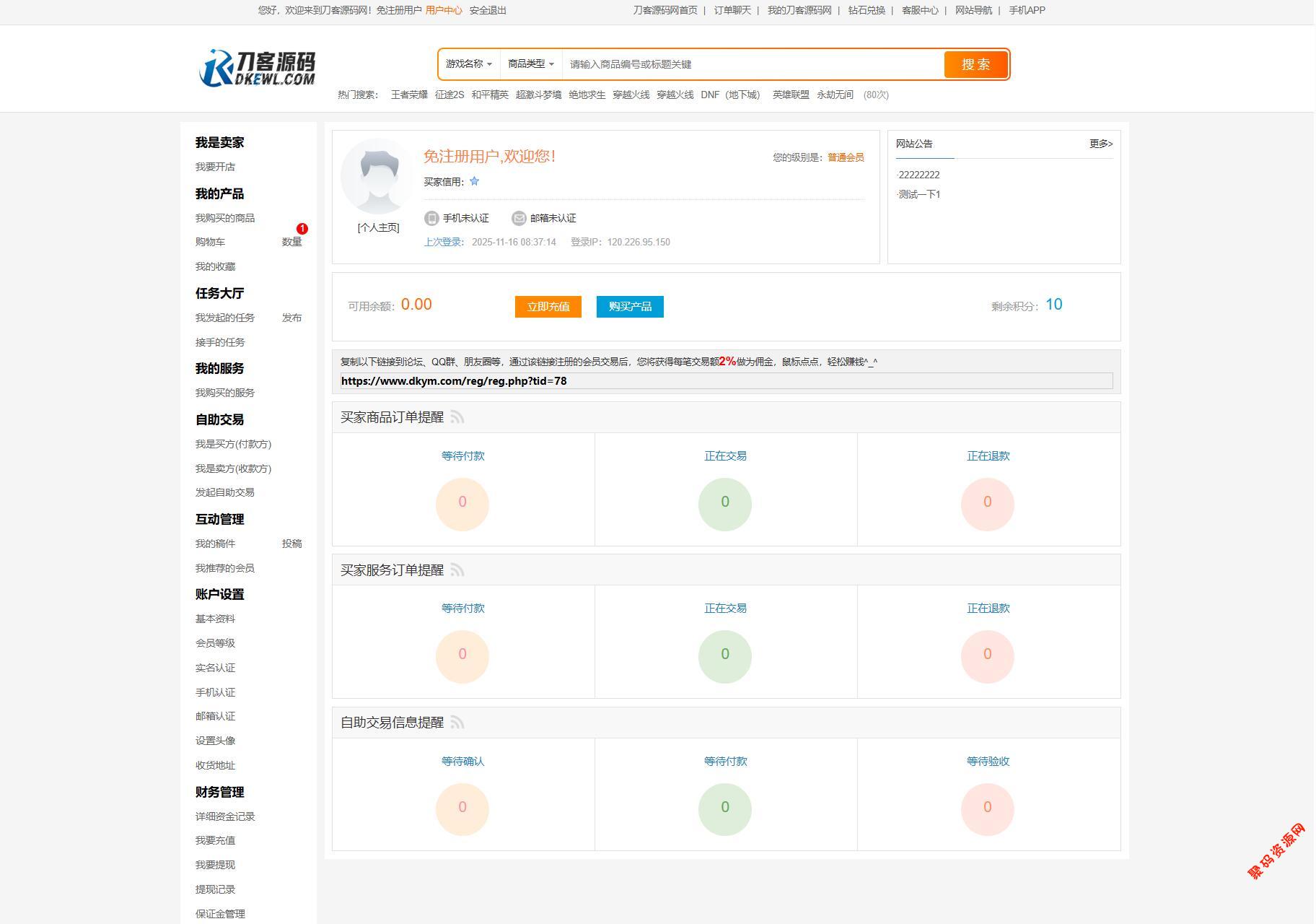Expand 更多> in site announcements

1100,144
